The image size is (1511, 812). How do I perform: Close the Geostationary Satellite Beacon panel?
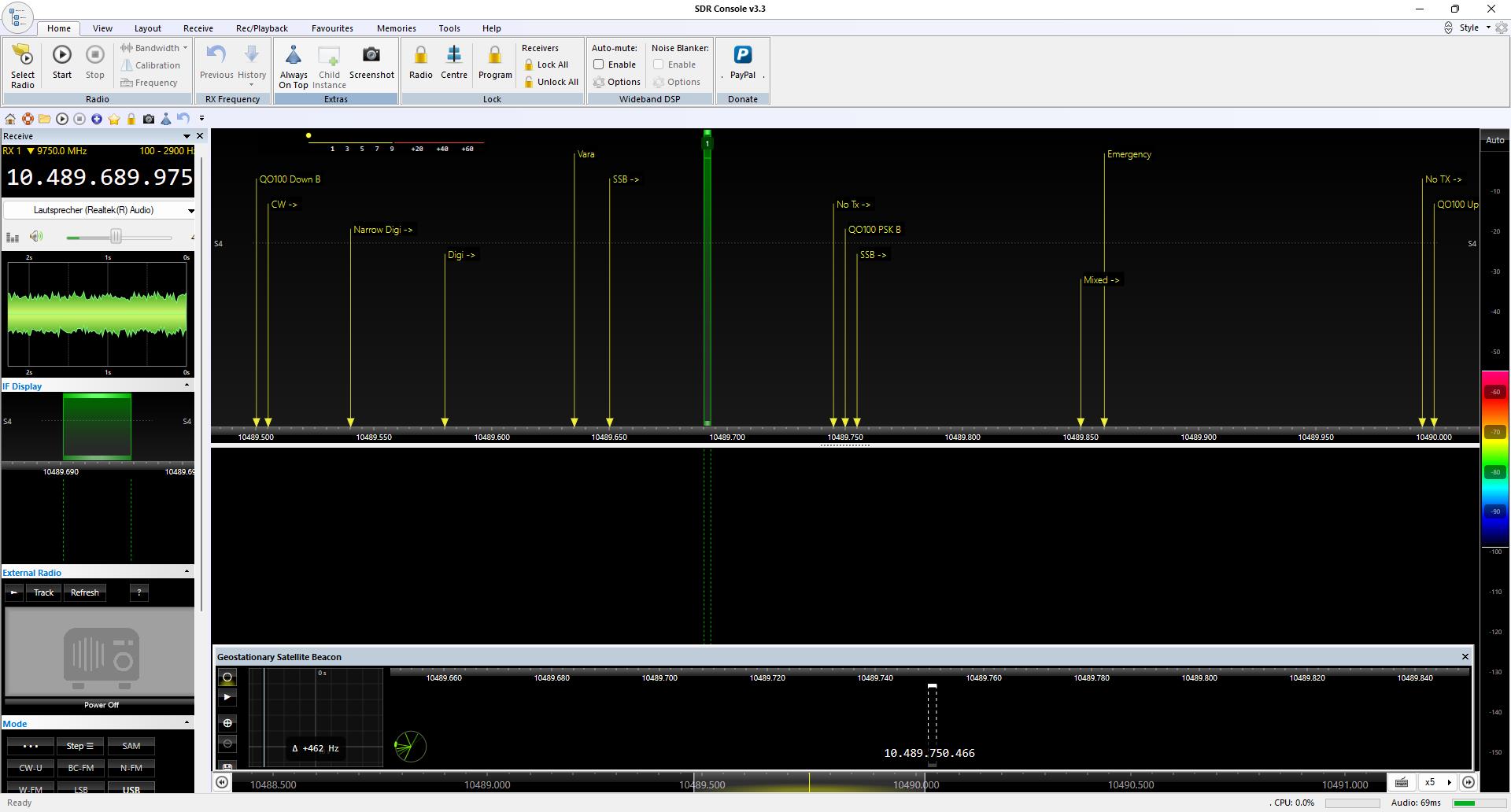pyautogui.click(x=1465, y=657)
